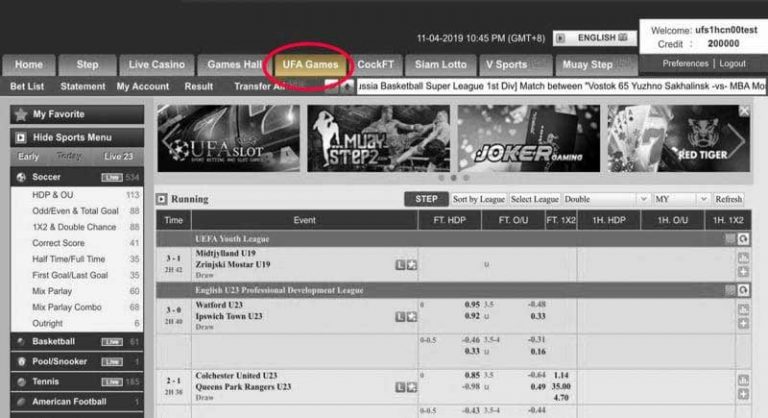Open the UFA Slot banner
768x418 pixels.
click(x=228, y=138)
